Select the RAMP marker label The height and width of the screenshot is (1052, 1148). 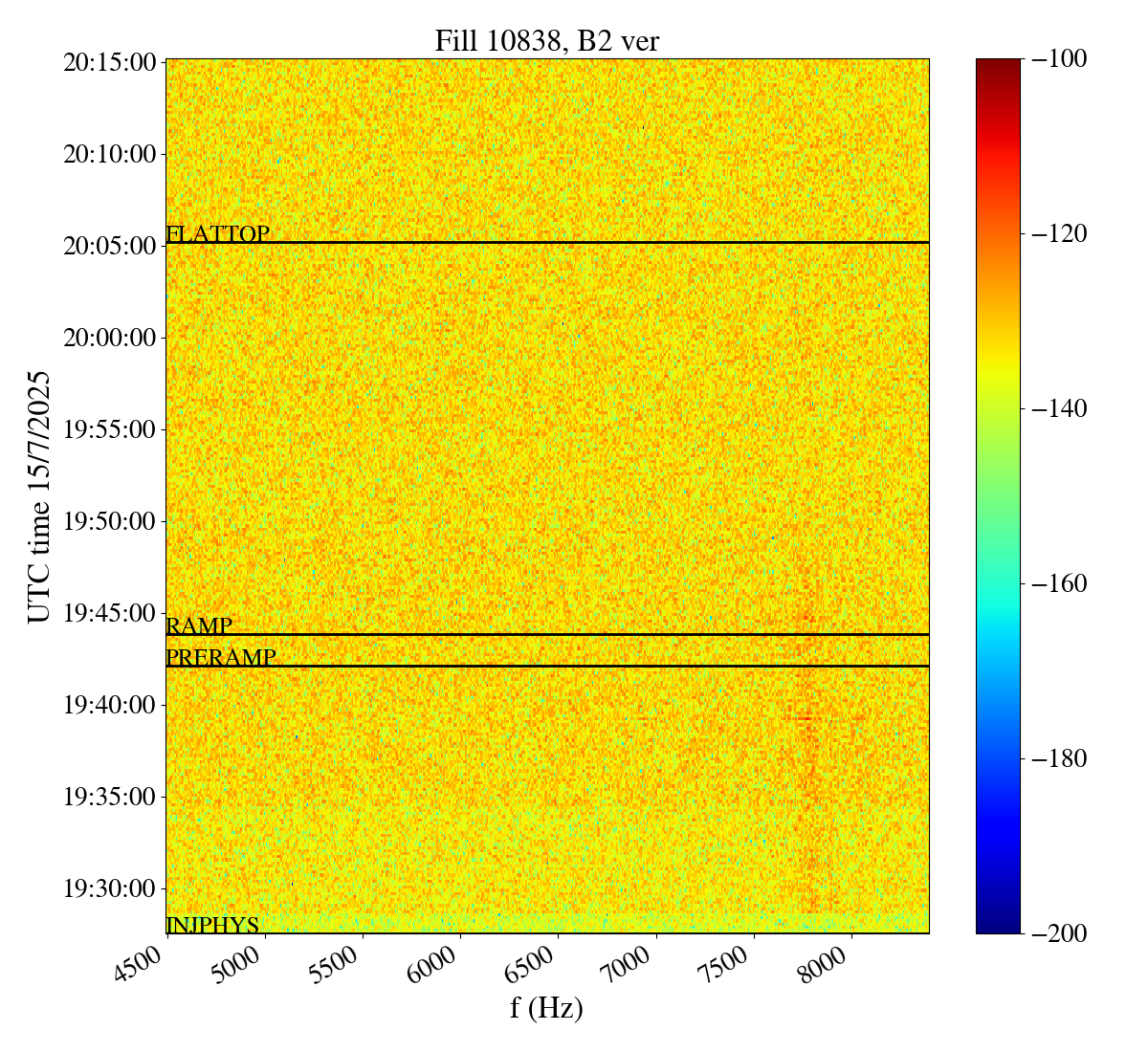[199, 625]
